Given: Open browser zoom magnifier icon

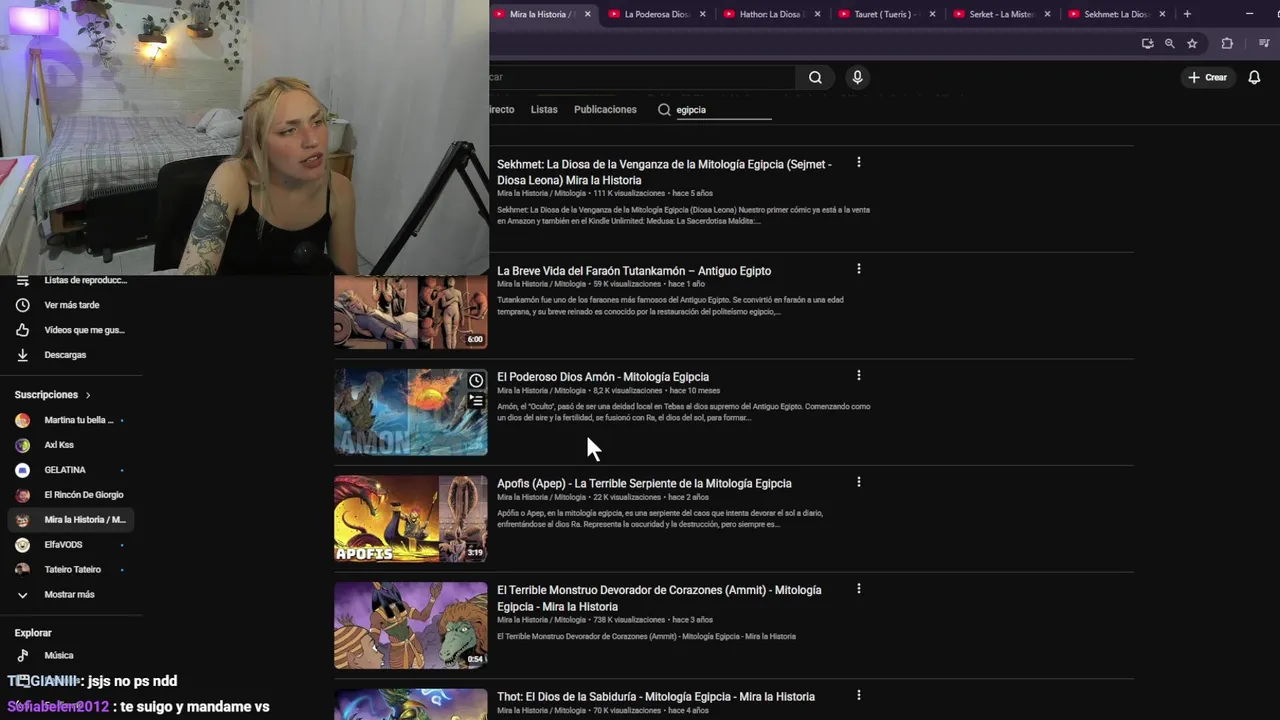Looking at the screenshot, I should tap(1169, 43).
